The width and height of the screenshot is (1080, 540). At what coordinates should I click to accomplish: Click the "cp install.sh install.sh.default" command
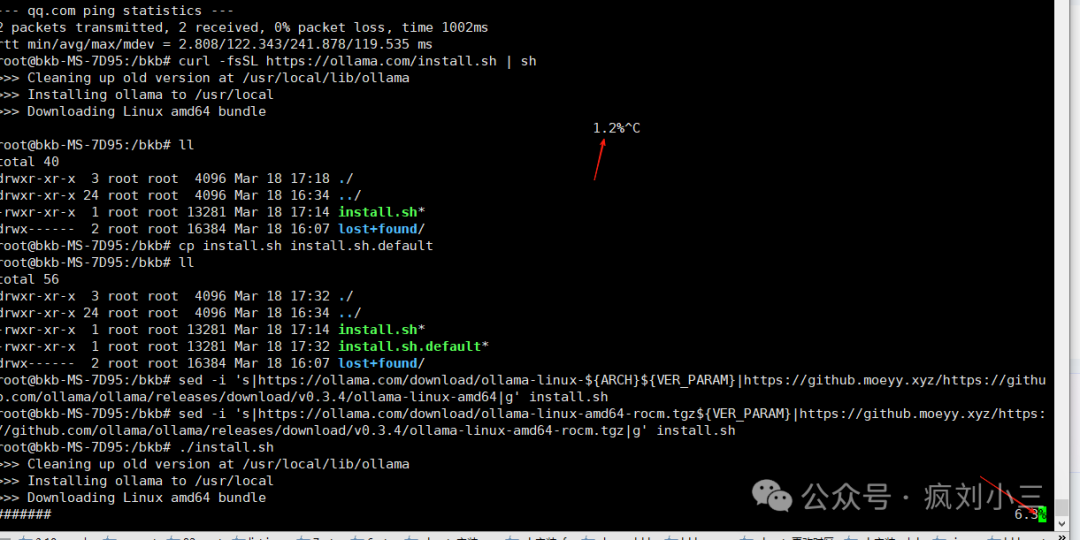306,246
